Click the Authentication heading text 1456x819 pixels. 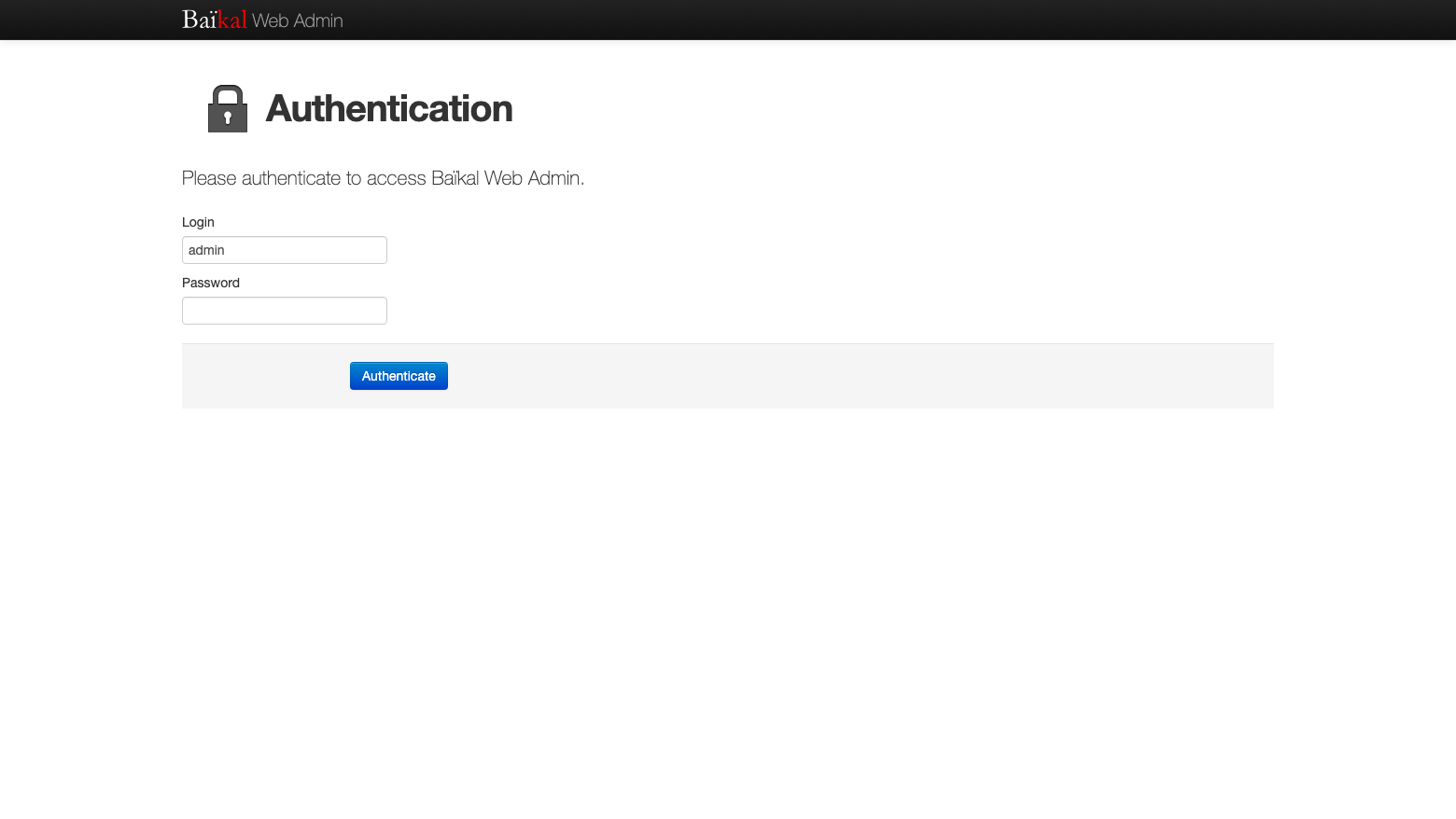click(389, 108)
